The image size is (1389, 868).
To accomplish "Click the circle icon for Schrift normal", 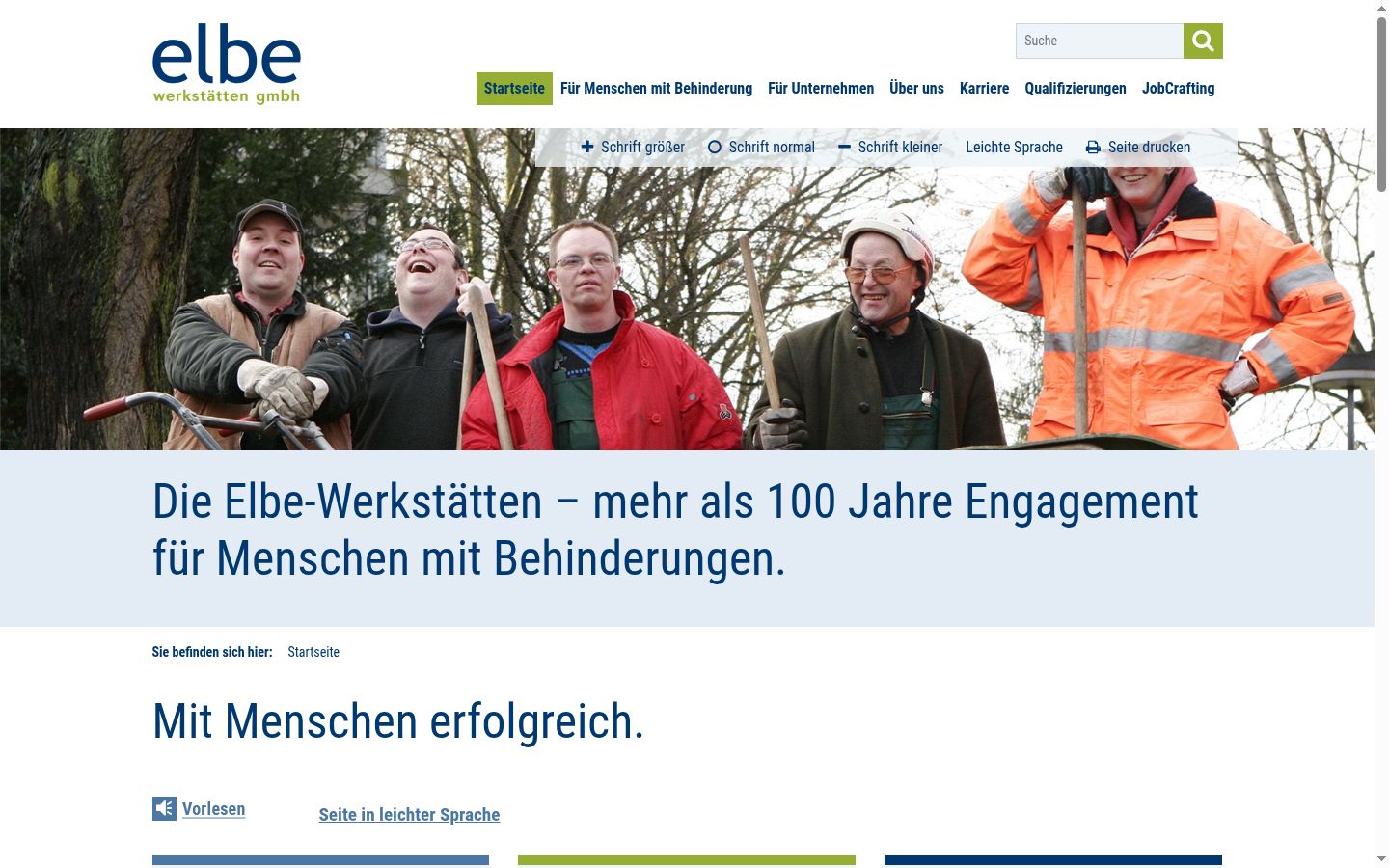I will tap(715, 148).
